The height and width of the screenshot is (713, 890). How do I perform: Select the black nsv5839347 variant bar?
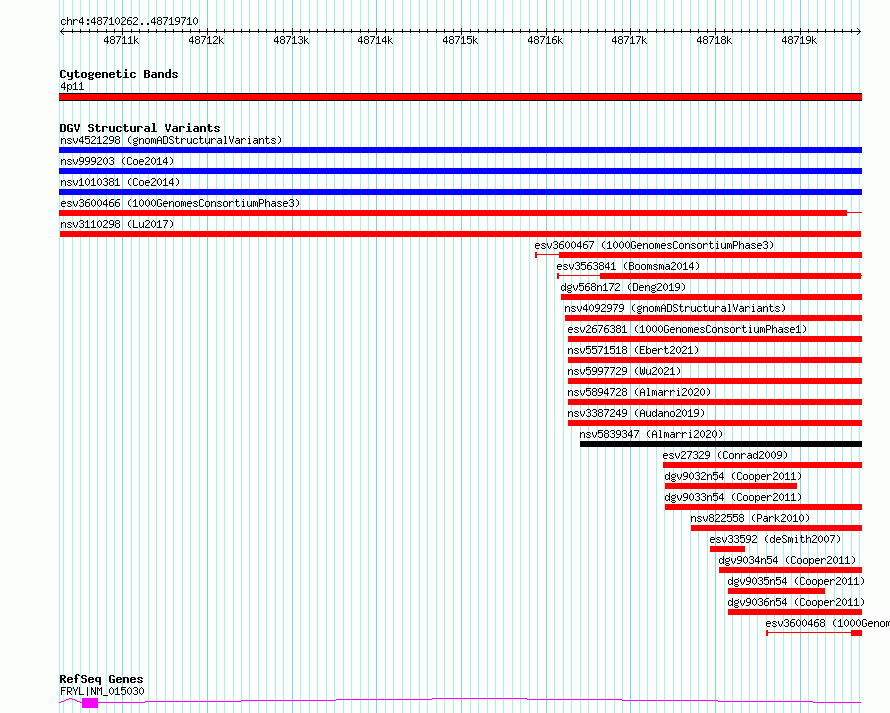[x=721, y=444]
